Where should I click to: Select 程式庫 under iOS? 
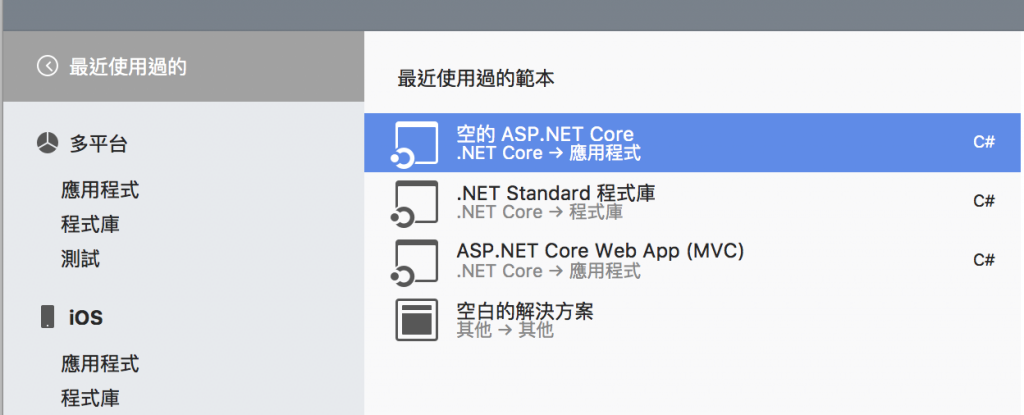90,398
